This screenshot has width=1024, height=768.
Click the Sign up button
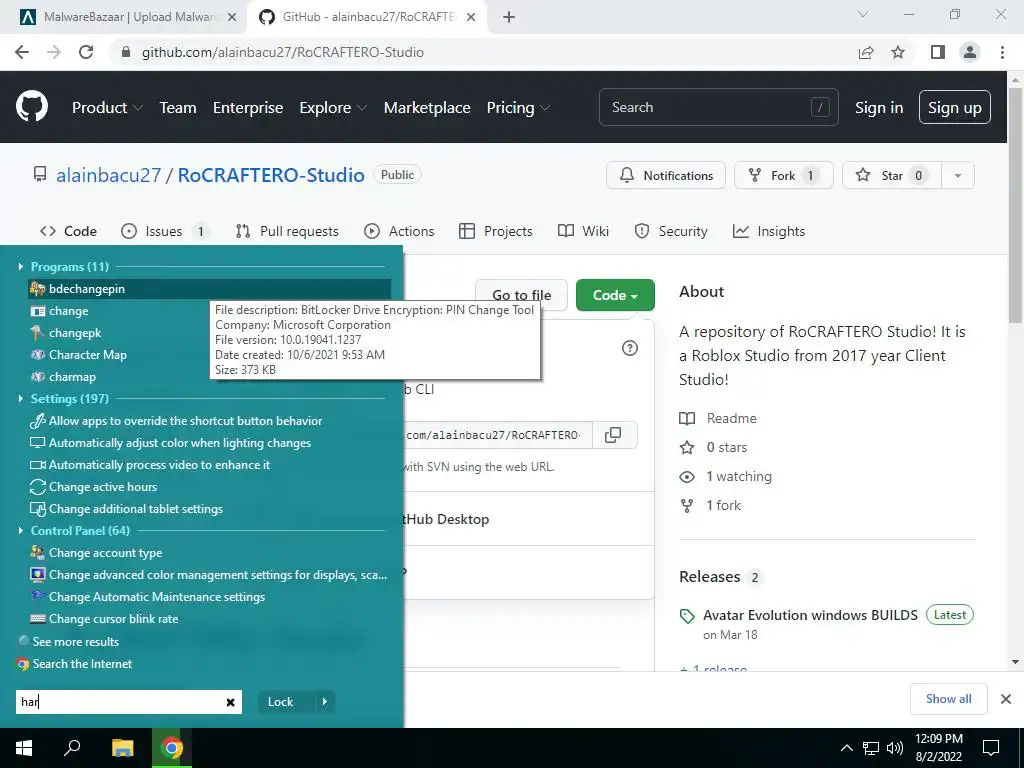point(955,107)
